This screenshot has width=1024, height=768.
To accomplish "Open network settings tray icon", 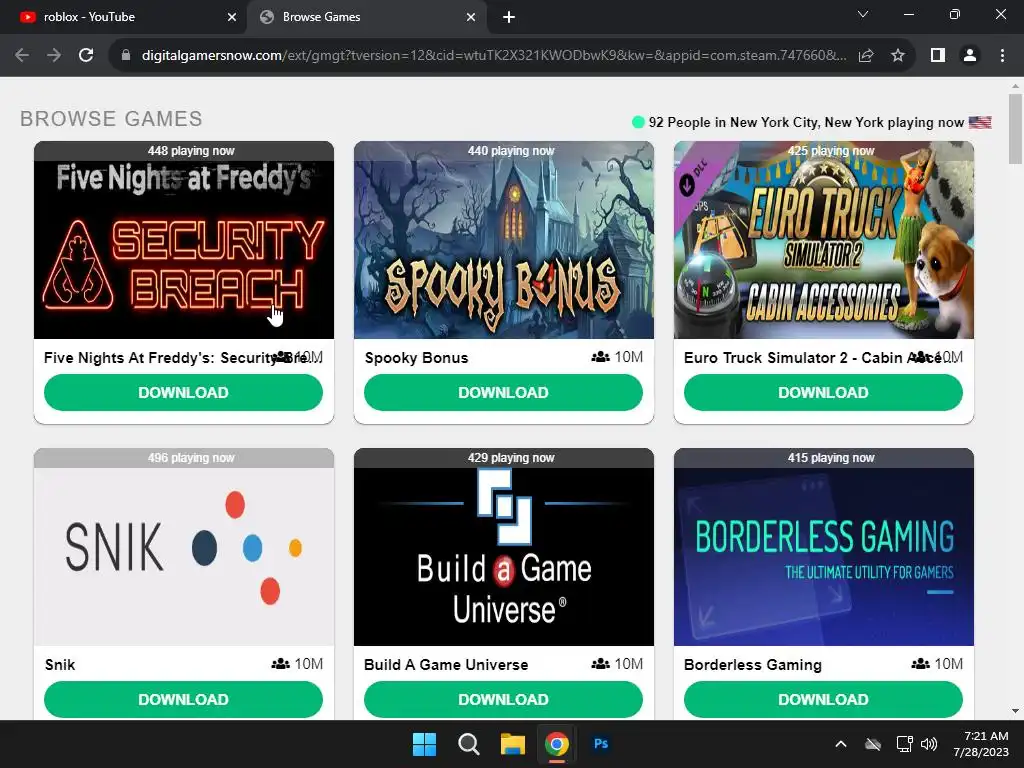I will pos(904,744).
